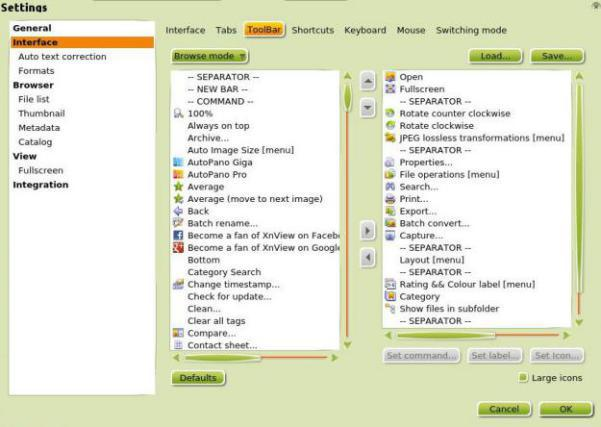The width and height of the screenshot is (601, 427).
Task: Add command with right arrow button
Action: [368, 231]
